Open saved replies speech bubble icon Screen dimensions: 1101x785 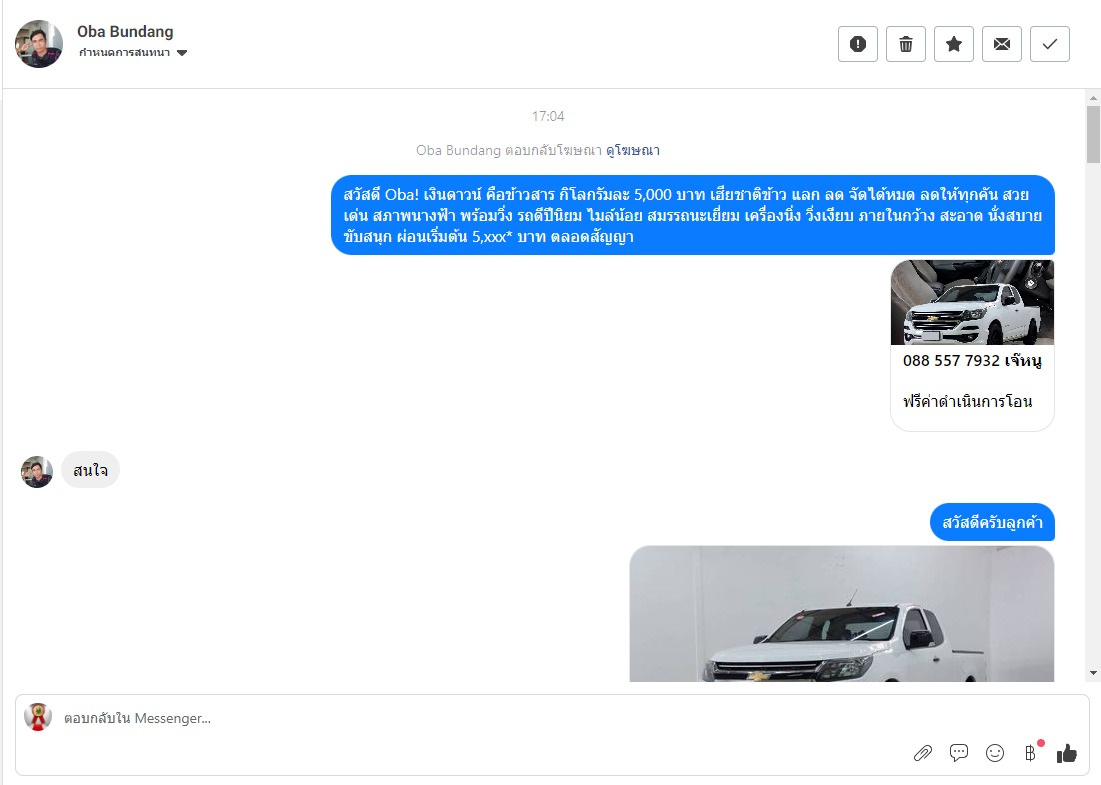tap(958, 753)
